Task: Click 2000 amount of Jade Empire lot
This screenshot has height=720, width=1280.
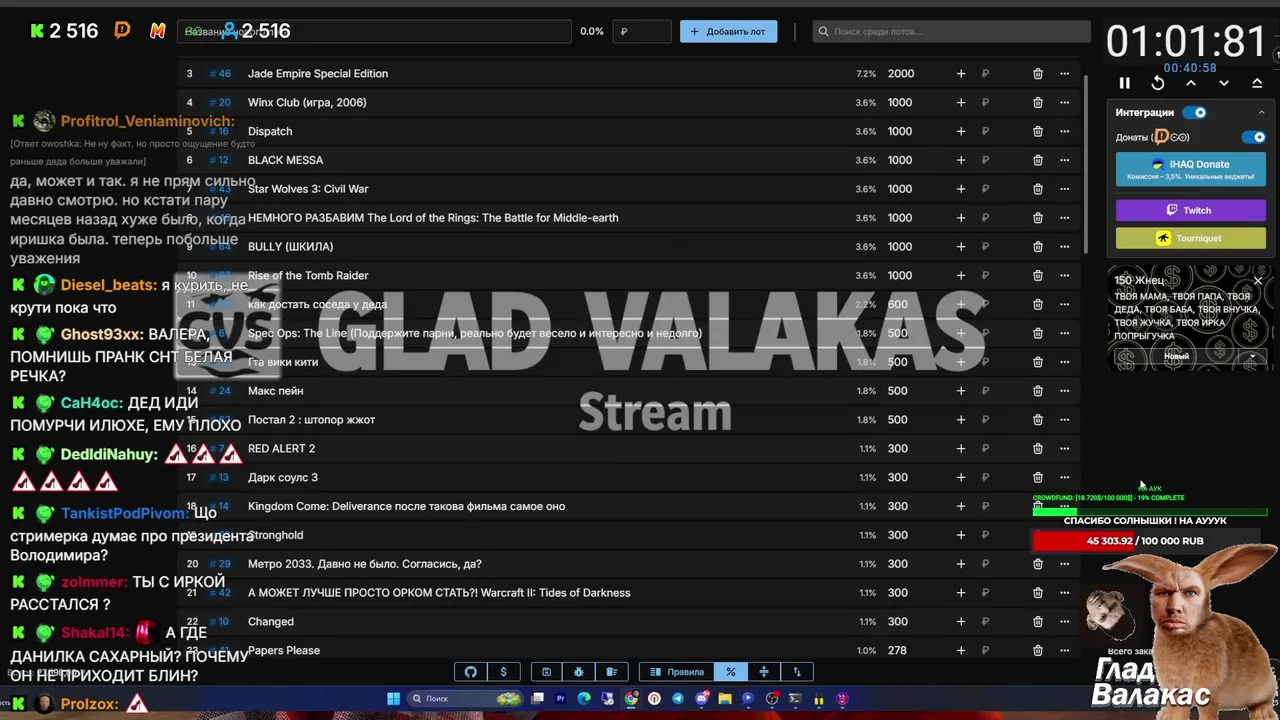Action: tap(901, 74)
